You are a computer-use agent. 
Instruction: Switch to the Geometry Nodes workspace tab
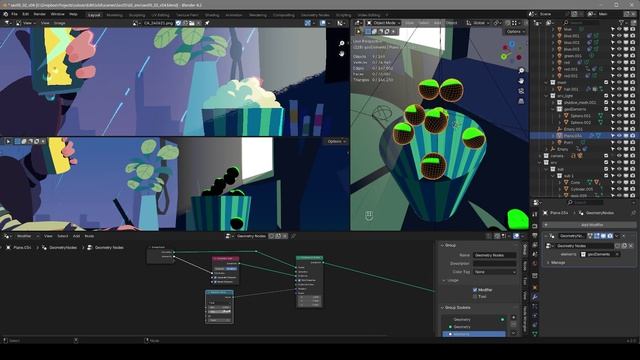tap(315, 15)
